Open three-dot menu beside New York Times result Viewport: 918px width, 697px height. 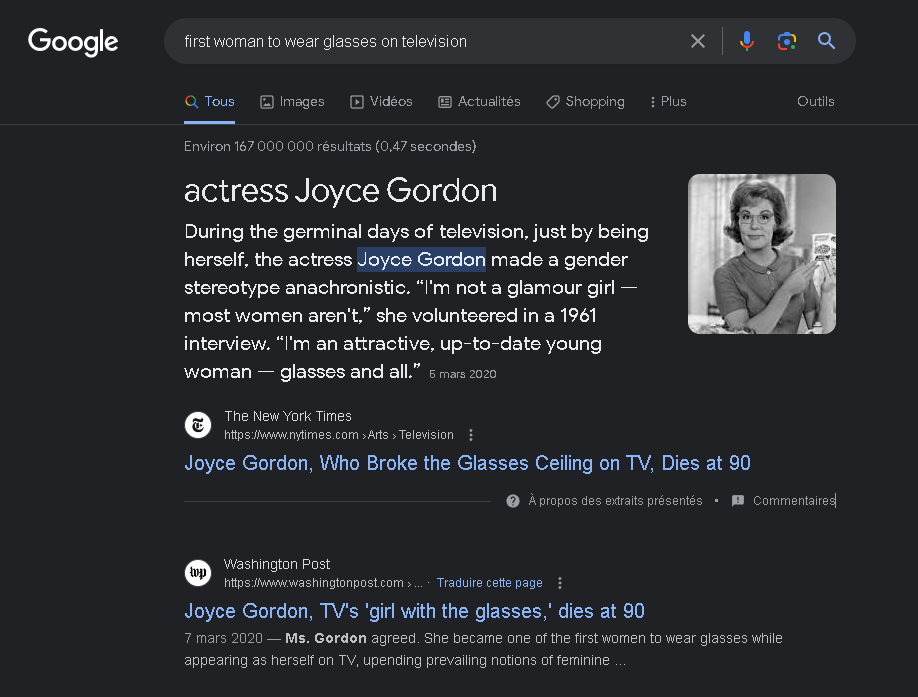[471, 435]
